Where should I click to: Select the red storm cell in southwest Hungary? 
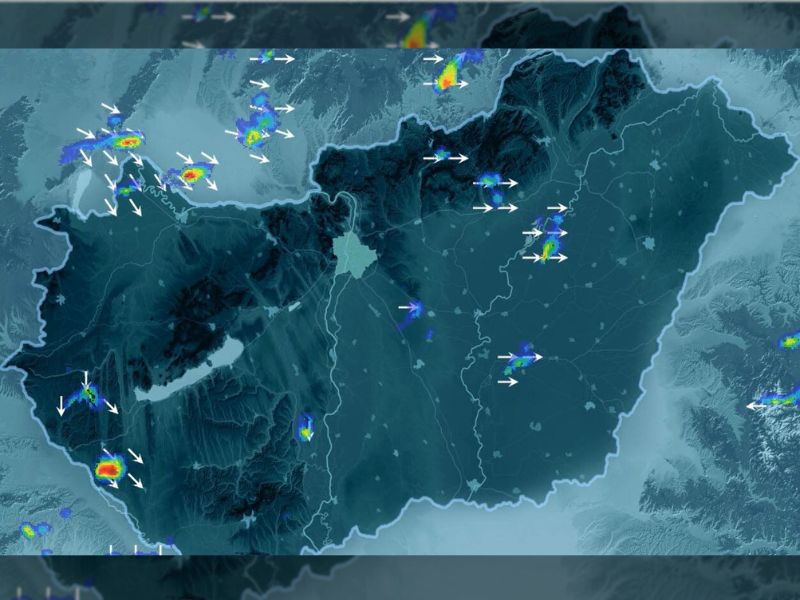click(x=109, y=467)
